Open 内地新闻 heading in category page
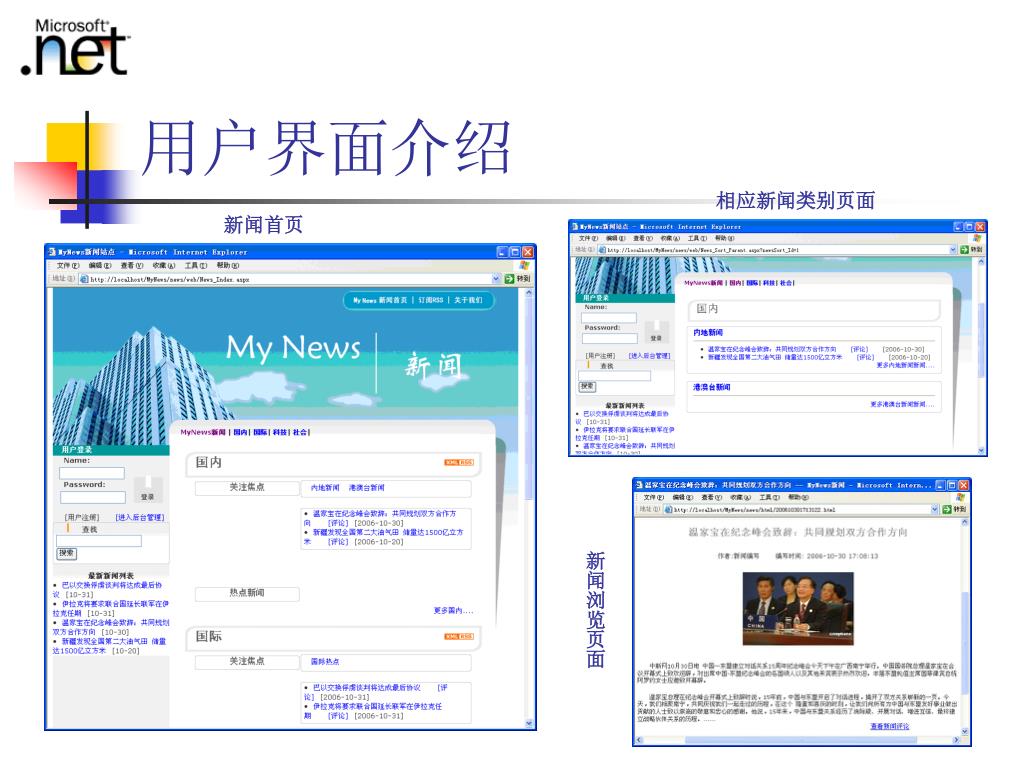This screenshot has width=1024, height=768. pyautogui.click(x=708, y=332)
